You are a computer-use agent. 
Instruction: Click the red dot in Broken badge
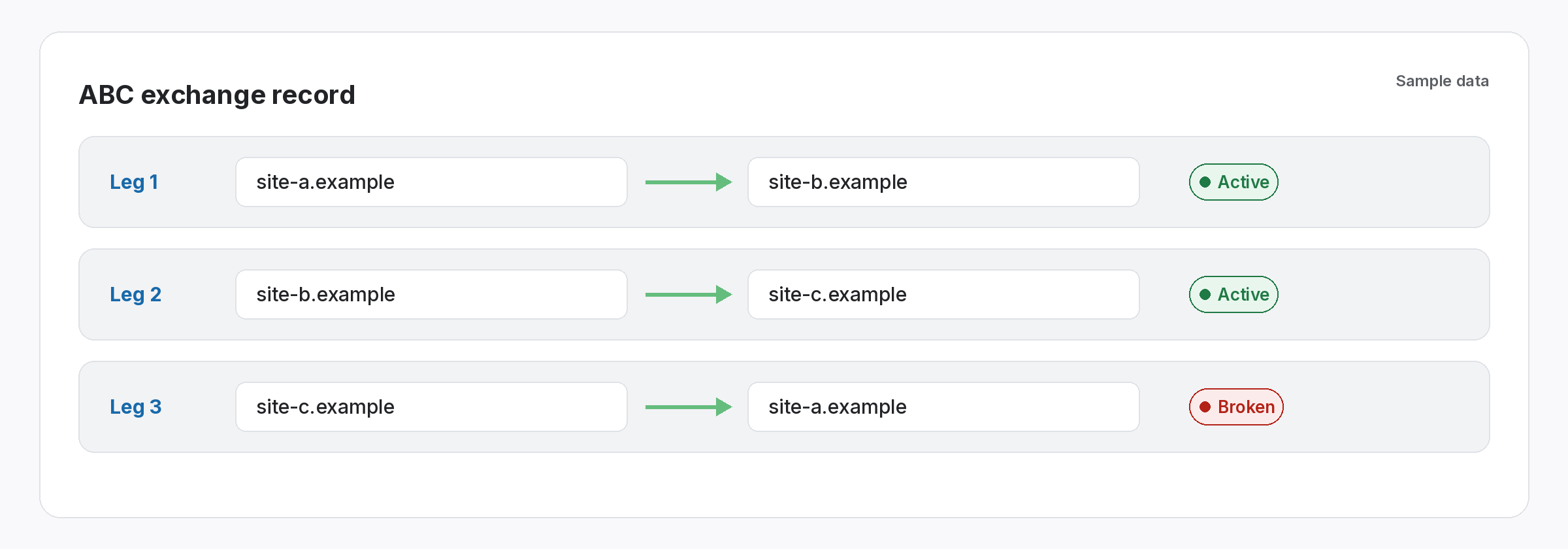(x=1205, y=407)
